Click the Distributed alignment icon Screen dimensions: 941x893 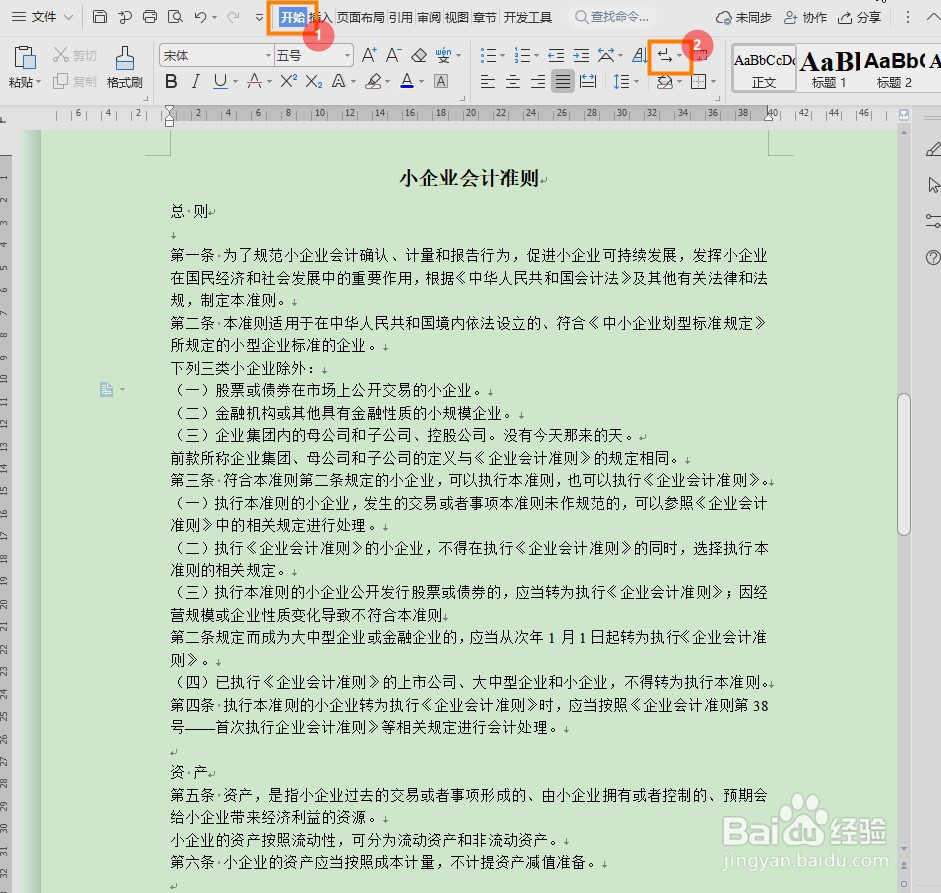pyautogui.click(x=588, y=81)
